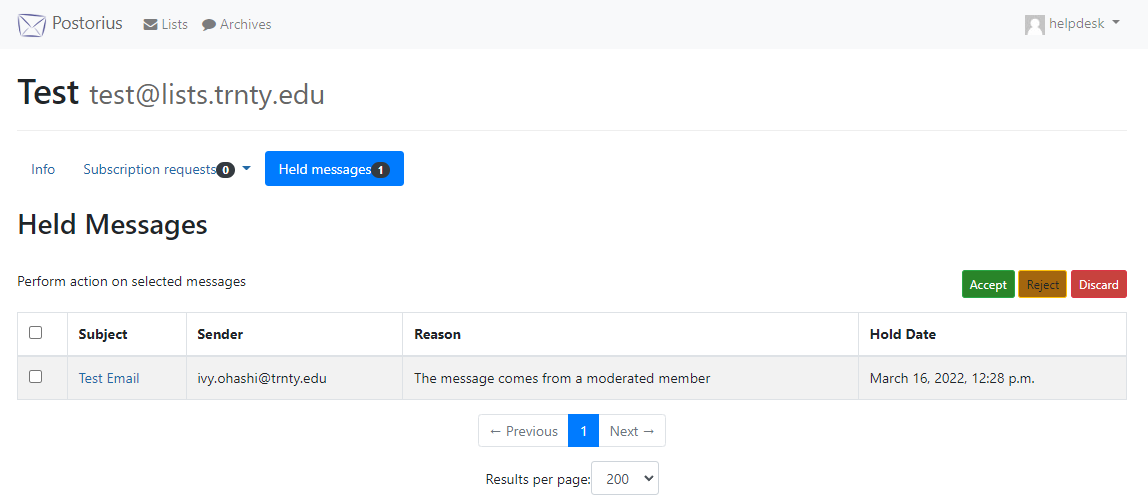Click the Lists envelope icon in navbar
The width and height of the screenshot is (1148, 497).
150,25
